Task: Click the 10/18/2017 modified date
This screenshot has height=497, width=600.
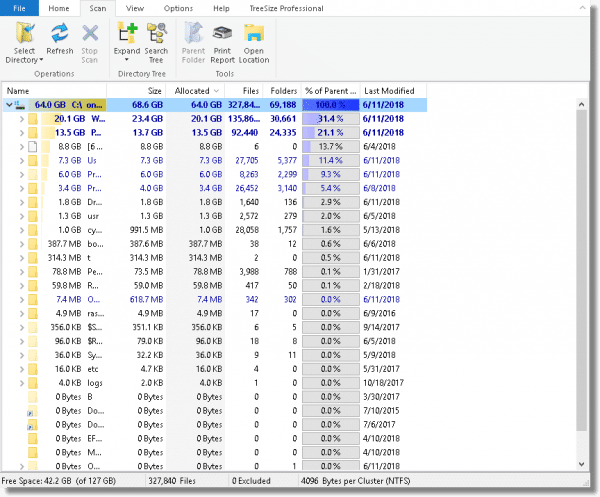Action: pos(383,383)
